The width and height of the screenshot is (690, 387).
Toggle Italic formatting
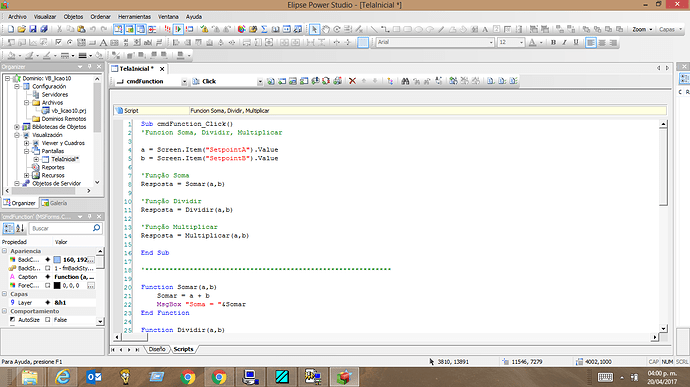[564, 42]
